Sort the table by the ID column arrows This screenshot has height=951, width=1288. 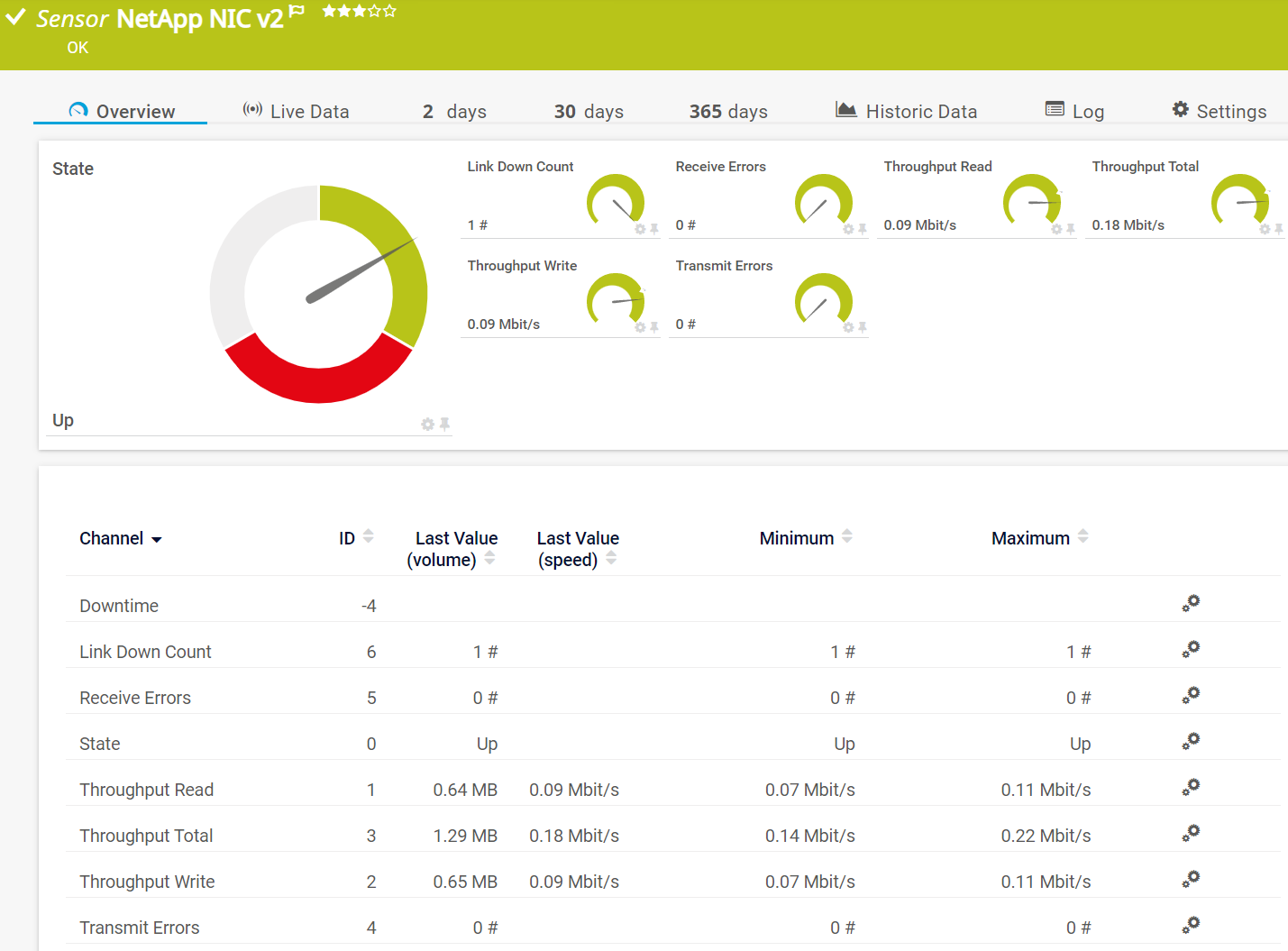click(x=368, y=536)
